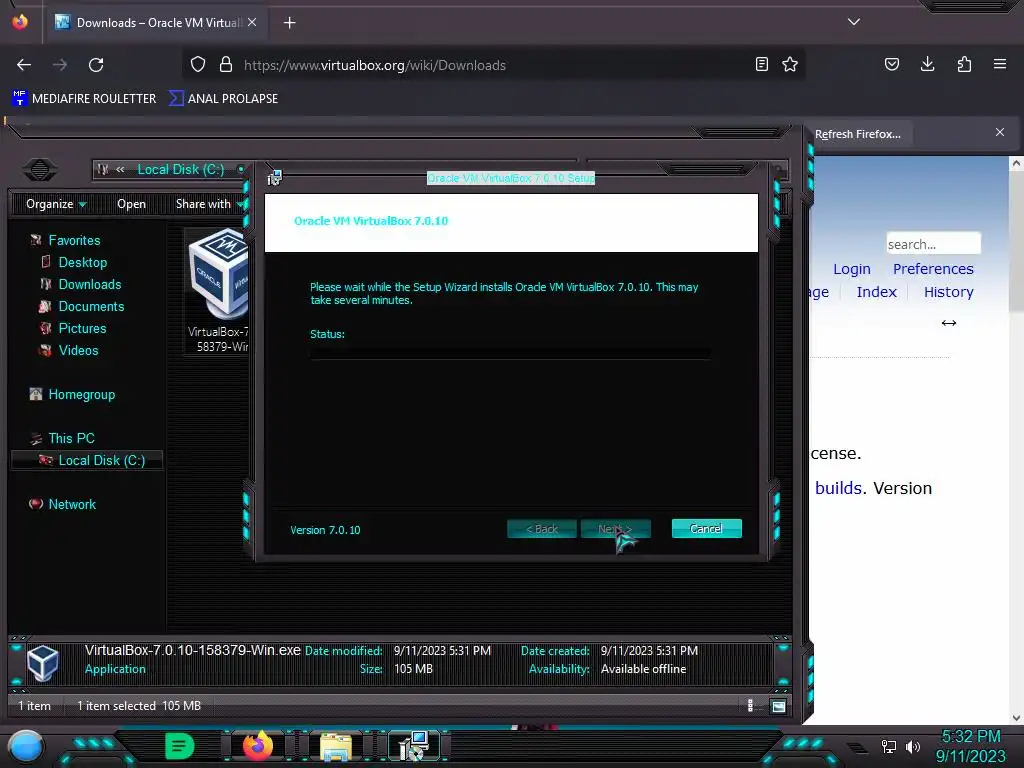
Task: Click VirtualBox Setup title bar icon
Action: [274, 177]
